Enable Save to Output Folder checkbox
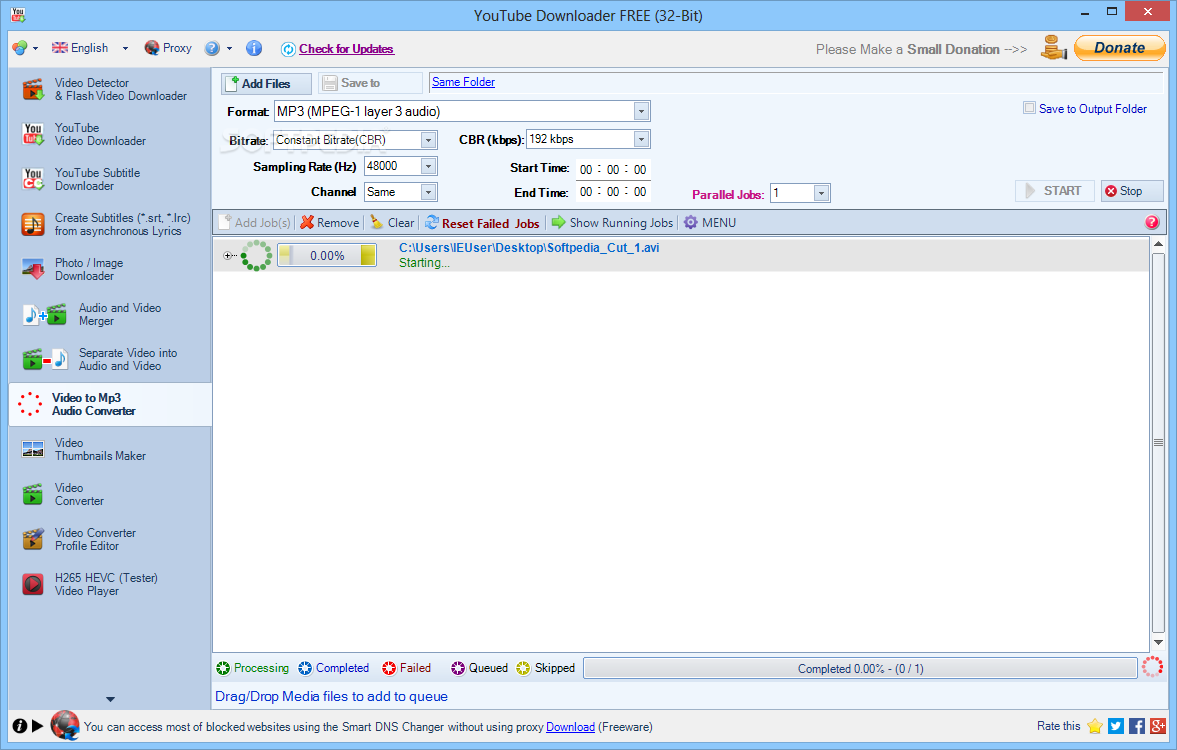 click(x=1030, y=108)
